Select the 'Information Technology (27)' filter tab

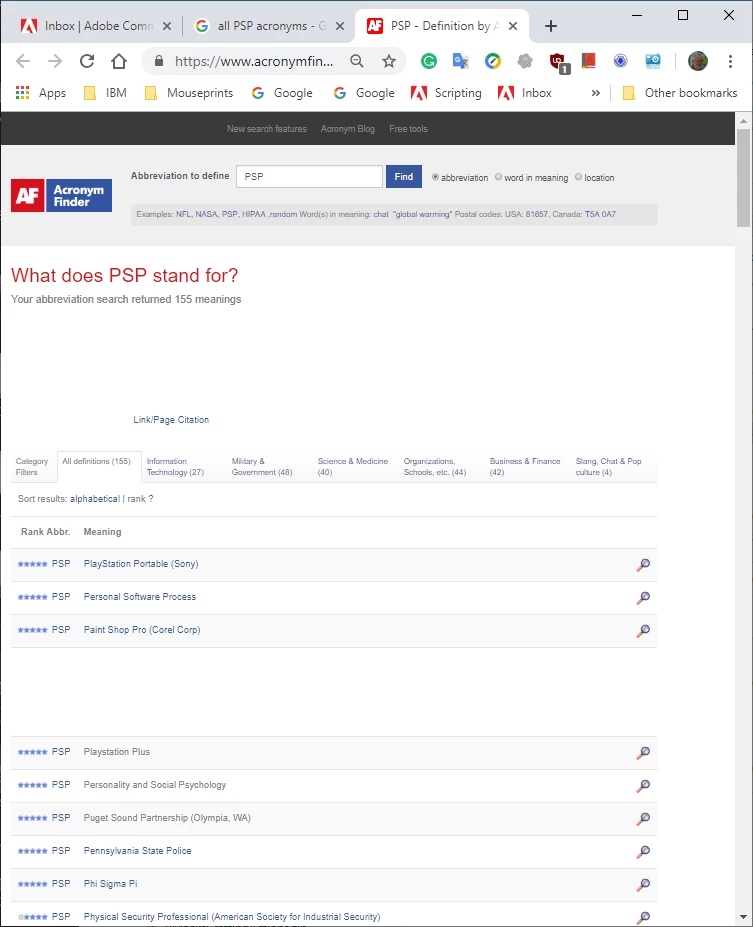tap(175, 466)
